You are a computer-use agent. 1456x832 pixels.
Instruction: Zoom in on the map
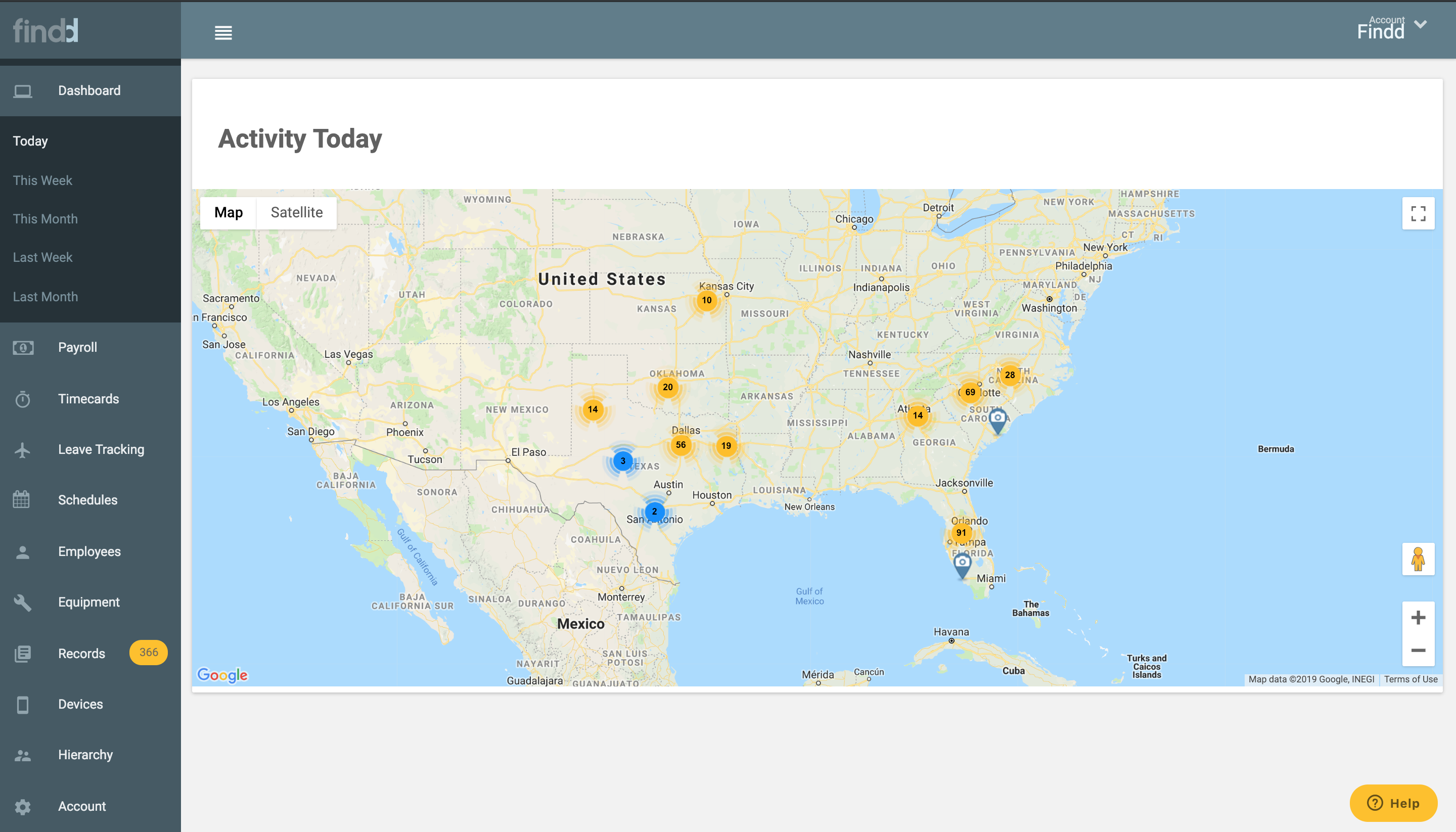[x=1418, y=618]
